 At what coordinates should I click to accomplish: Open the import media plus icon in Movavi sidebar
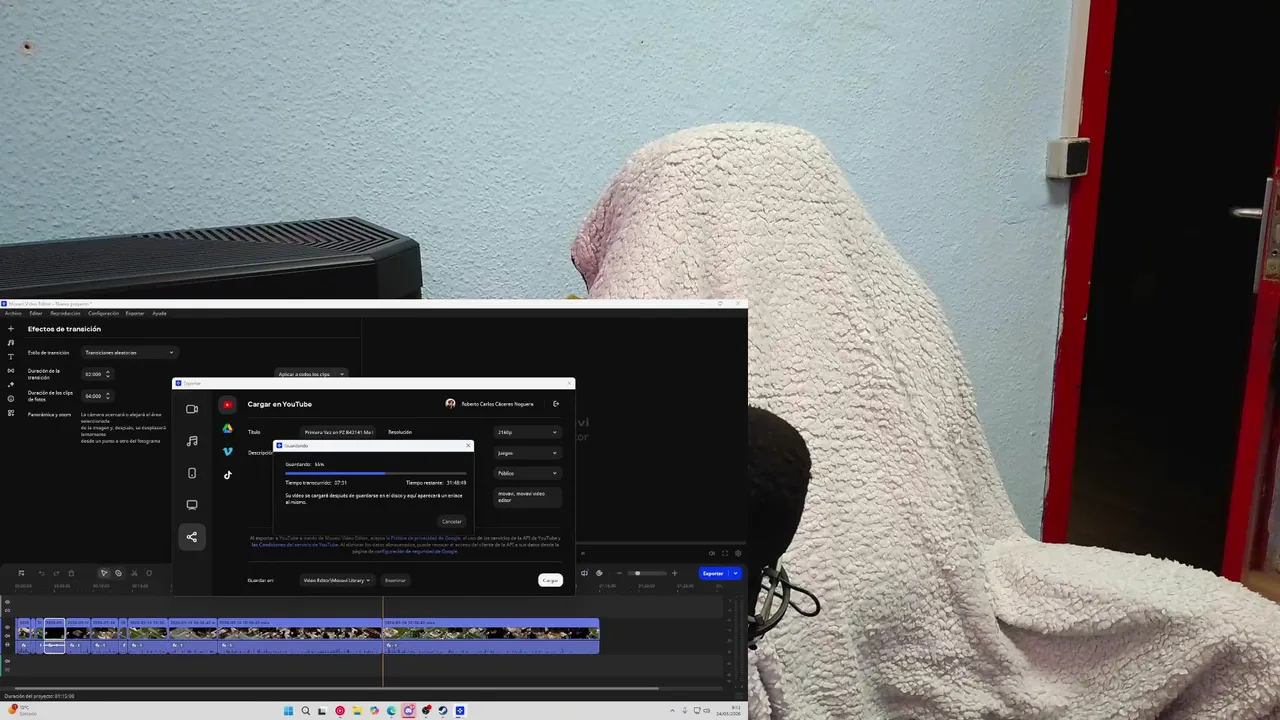coord(11,328)
